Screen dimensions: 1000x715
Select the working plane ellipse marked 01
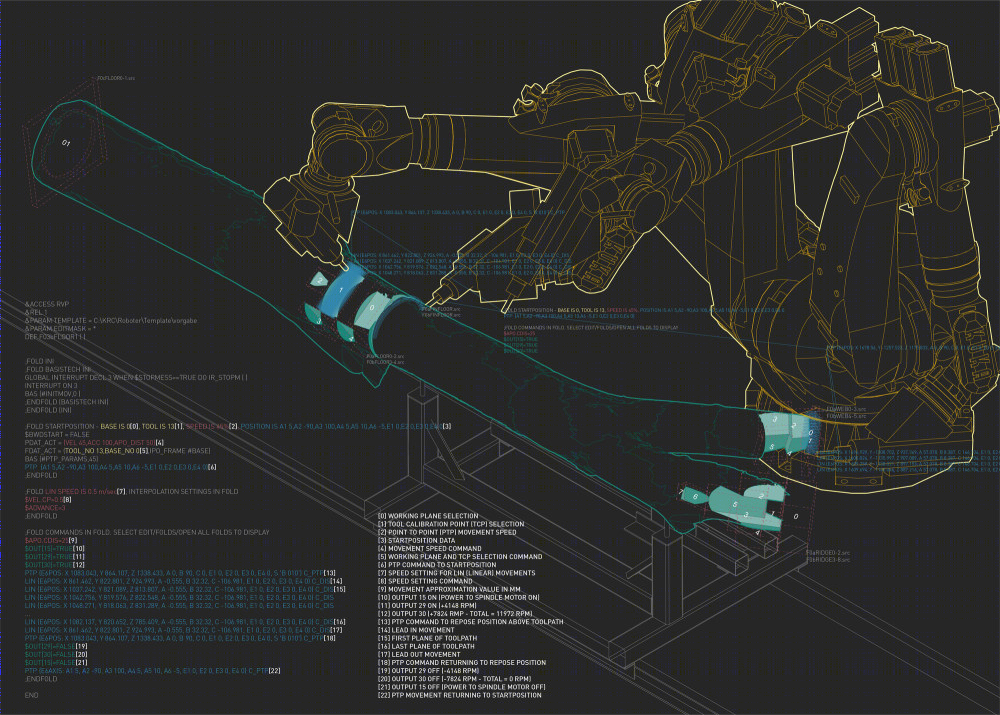[x=65, y=145]
